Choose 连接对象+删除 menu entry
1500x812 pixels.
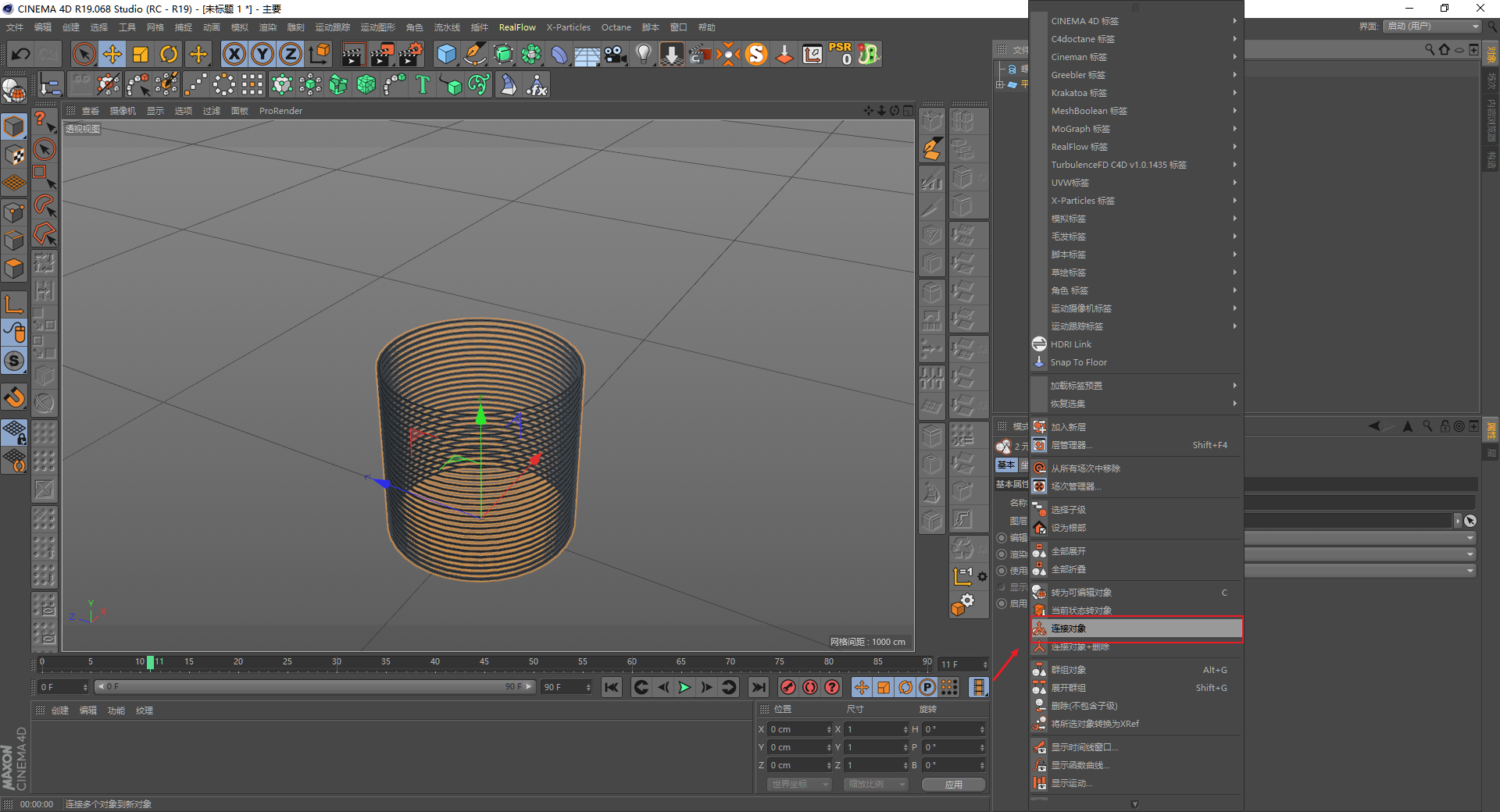1136,646
